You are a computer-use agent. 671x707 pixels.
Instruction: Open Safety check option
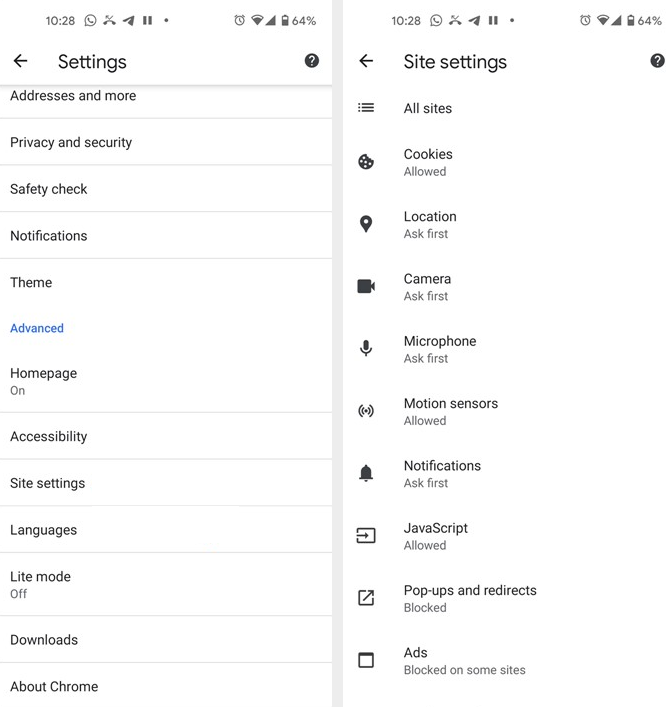tap(49, 189)
